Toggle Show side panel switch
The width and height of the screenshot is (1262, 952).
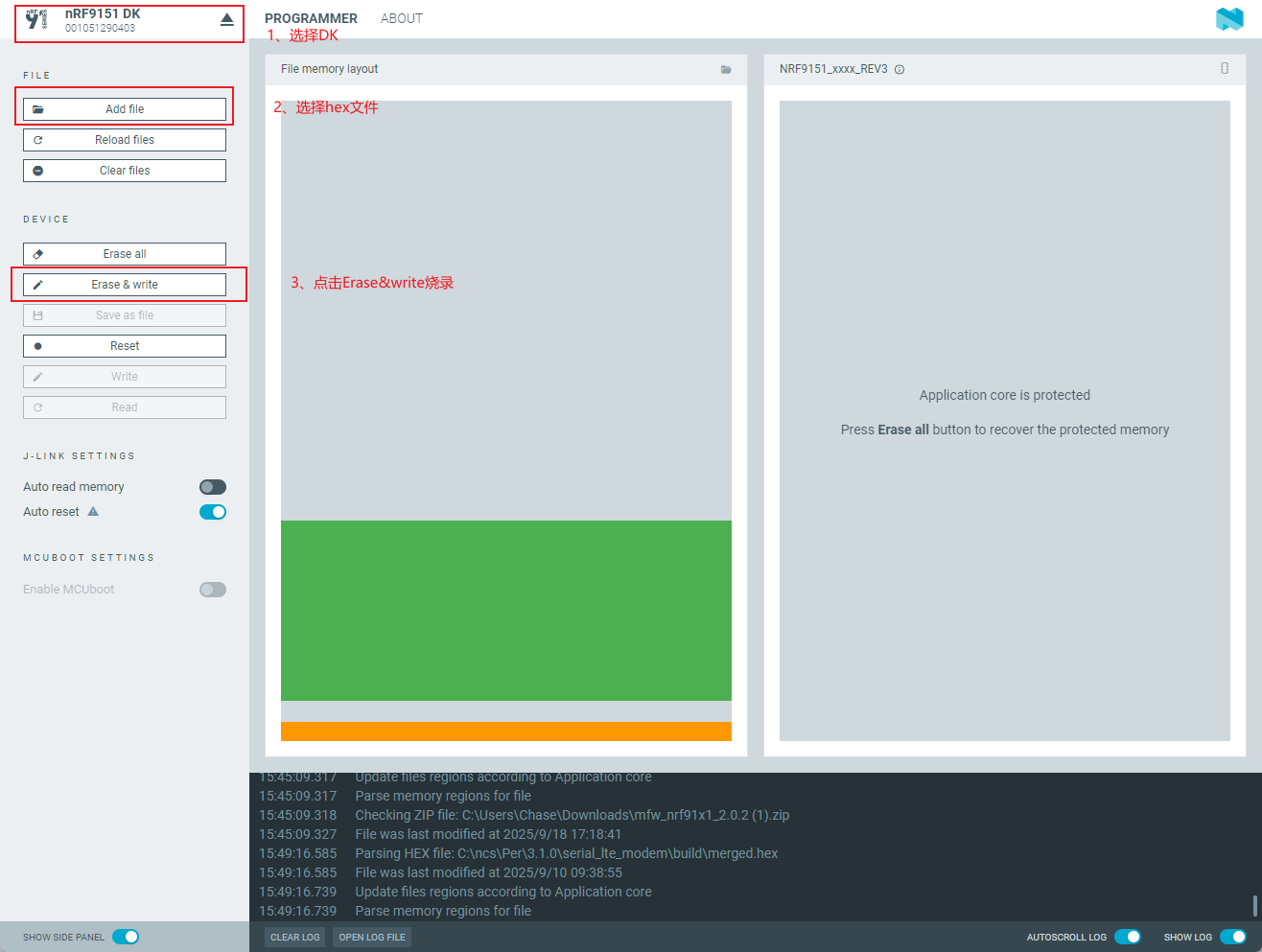point(126,937)
